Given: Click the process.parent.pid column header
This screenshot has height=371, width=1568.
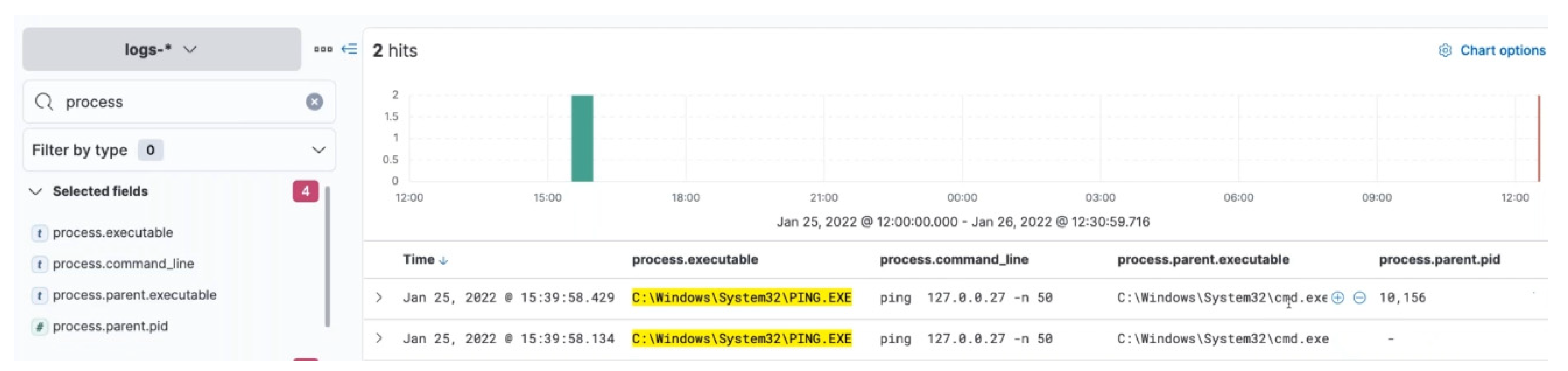Looking at the screenshot, I should coord(1439,260).
